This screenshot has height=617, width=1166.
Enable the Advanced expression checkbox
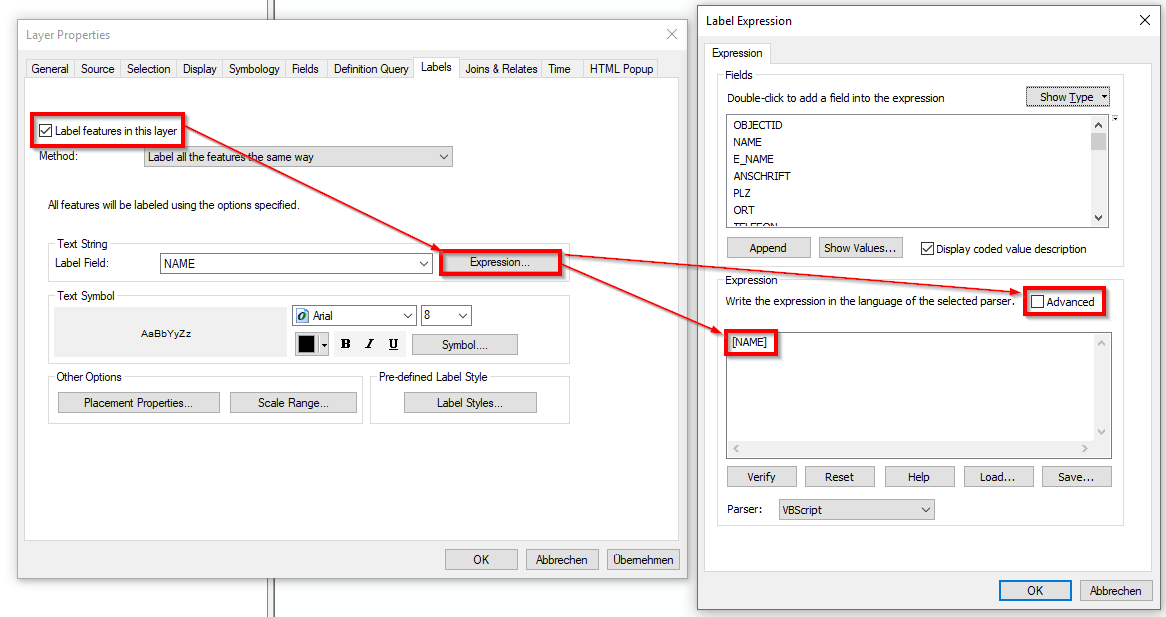pyautogui.click(x=1038, y=301)
